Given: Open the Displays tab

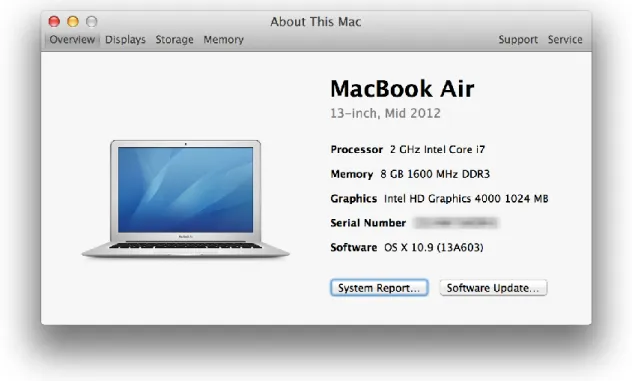Looking at the screenshot, I should 125,40.
